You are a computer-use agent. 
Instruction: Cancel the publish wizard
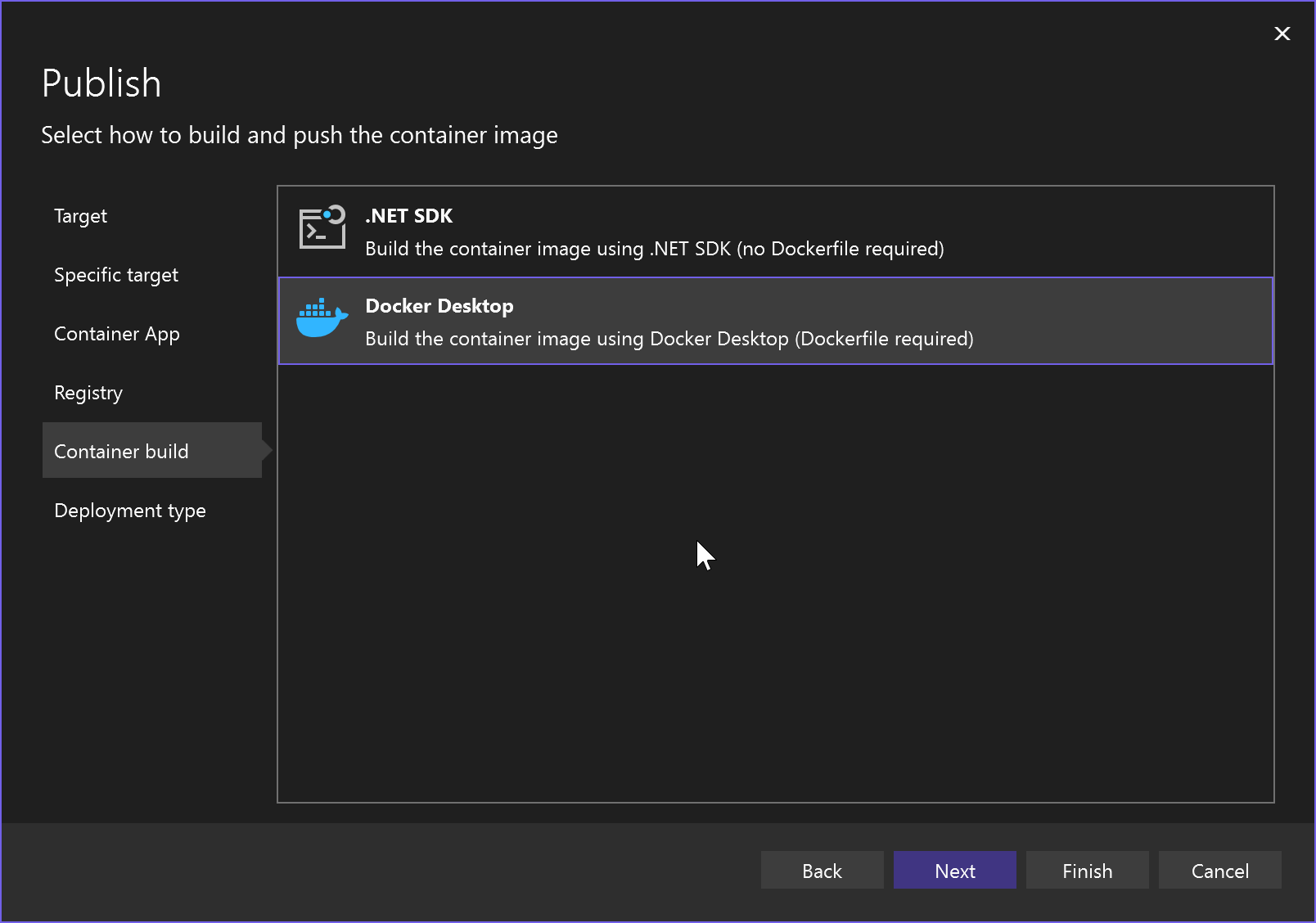(x=1219, y=870)
